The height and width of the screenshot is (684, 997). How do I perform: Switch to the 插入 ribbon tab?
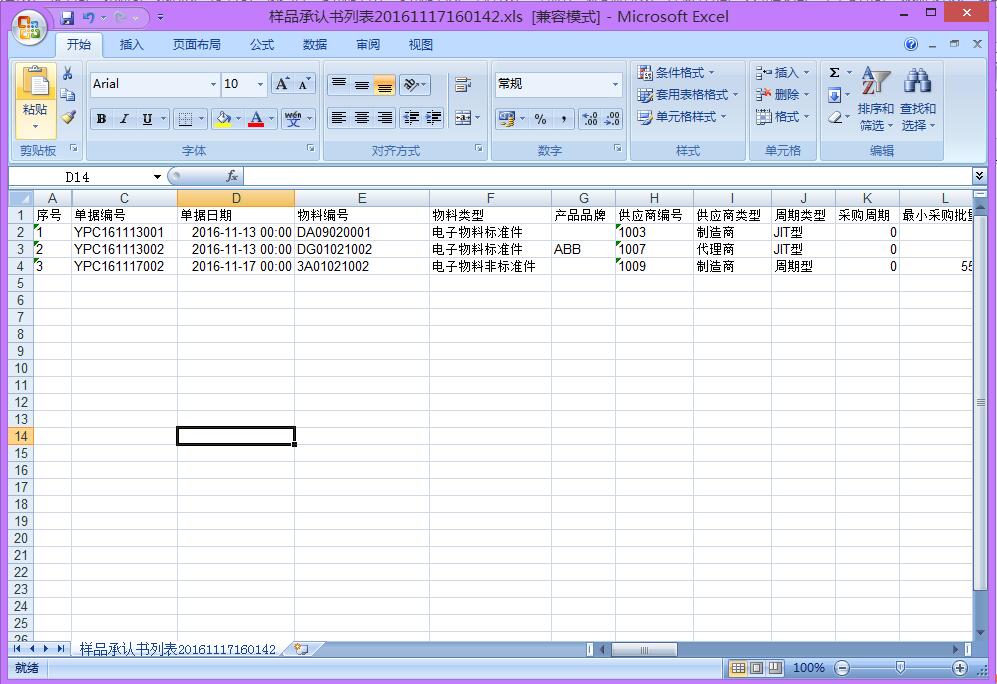(132, 45)
